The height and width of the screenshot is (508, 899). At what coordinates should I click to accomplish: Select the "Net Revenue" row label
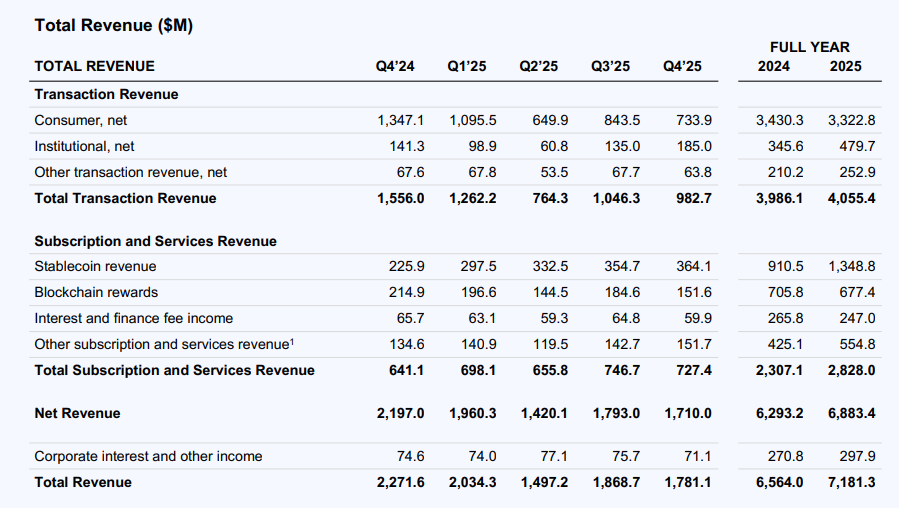[77, 413]
